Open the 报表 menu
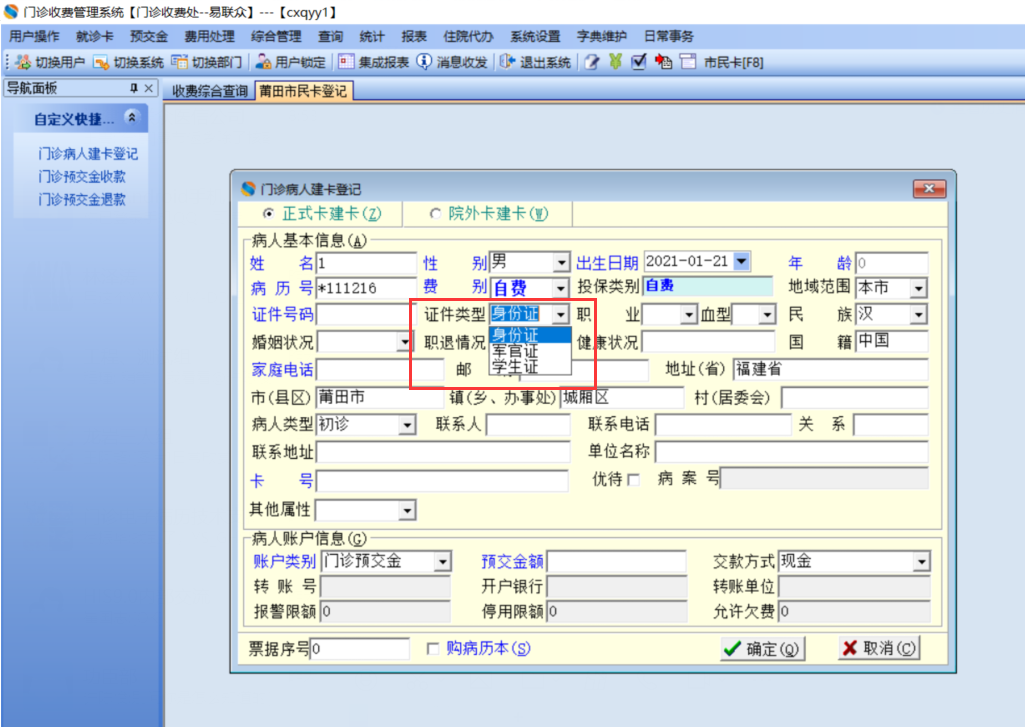1025x727 pixels. pyautogui.click(x=414, y=37)
